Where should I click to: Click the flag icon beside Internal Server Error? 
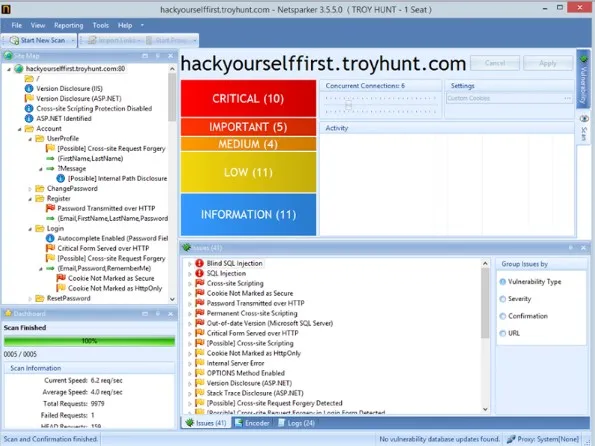tap(200, 363)
